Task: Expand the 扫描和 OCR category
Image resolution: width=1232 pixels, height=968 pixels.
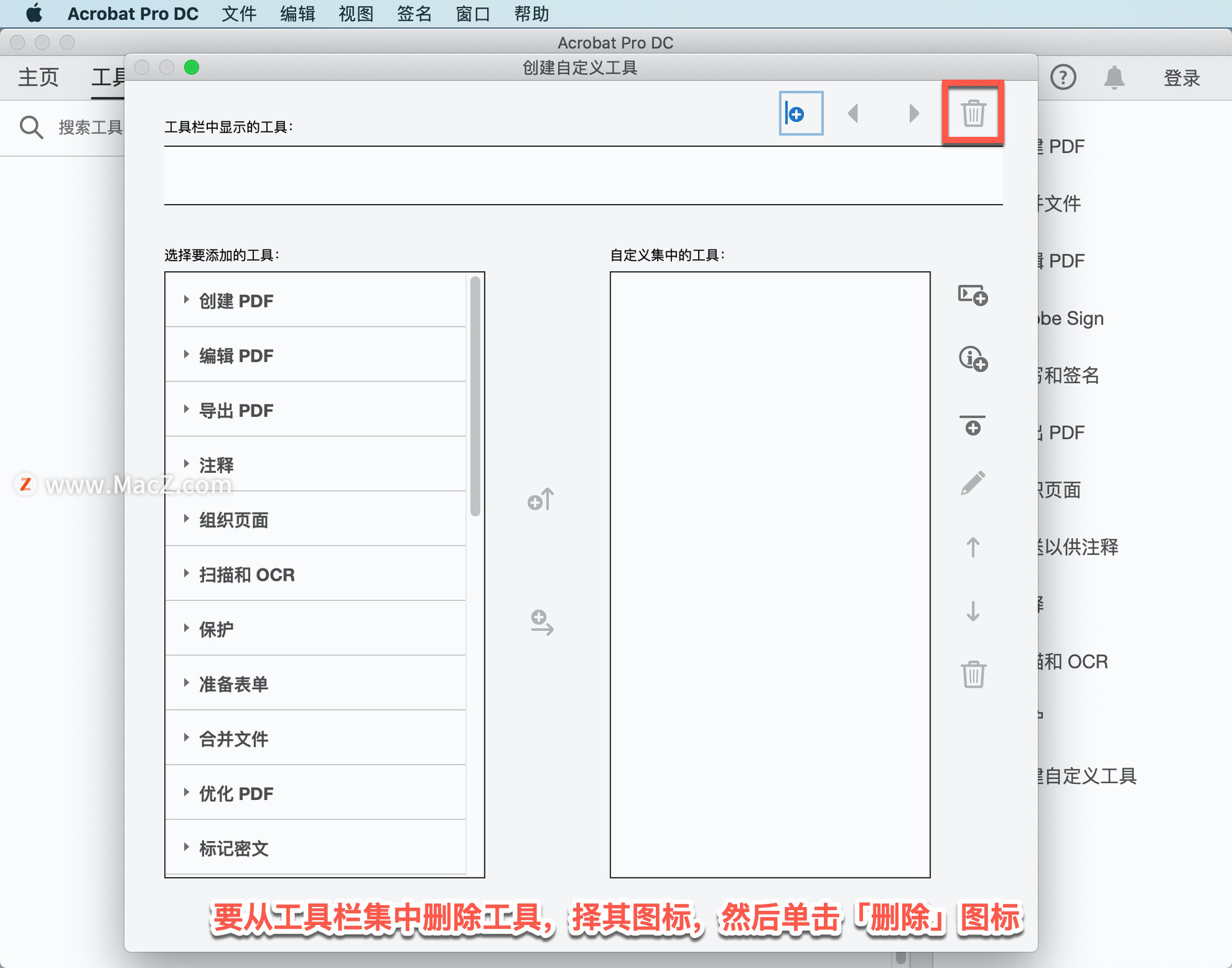Action: pyautogui.click(x=186, y=573)
